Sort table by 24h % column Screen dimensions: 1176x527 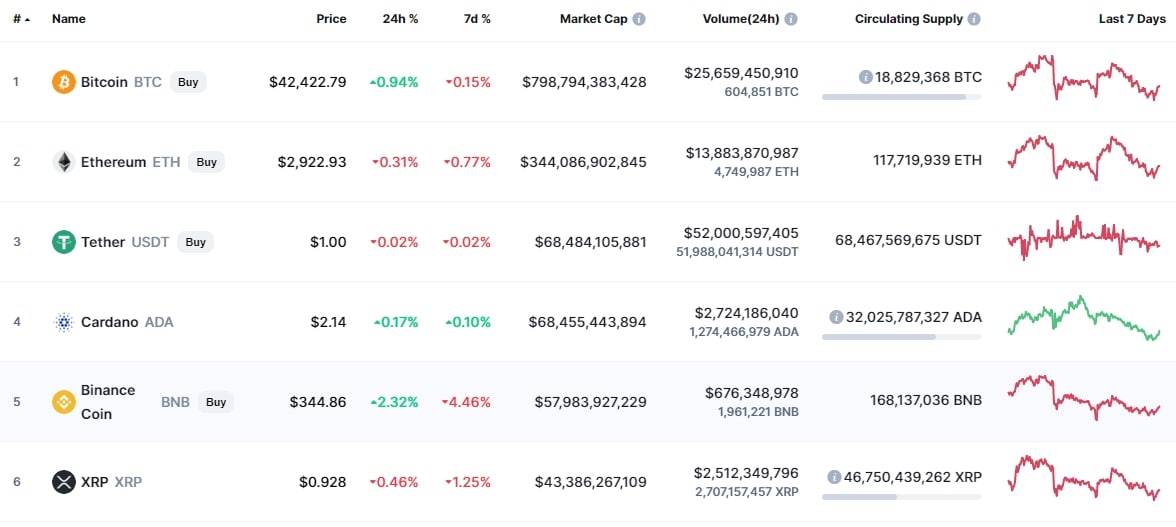tap(400, 19)
